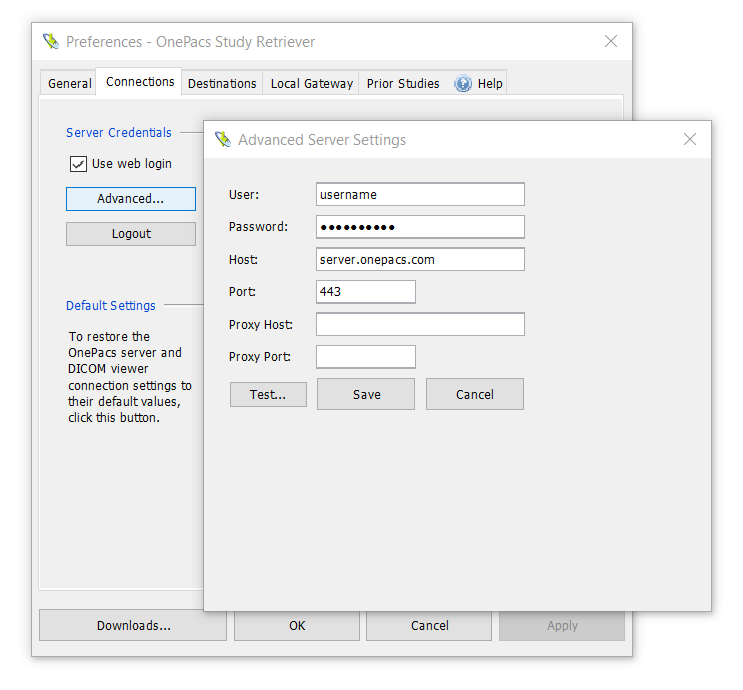Go to the Local Gateway tab
This screenshot has width=743, height=690.
pos(311,83)
